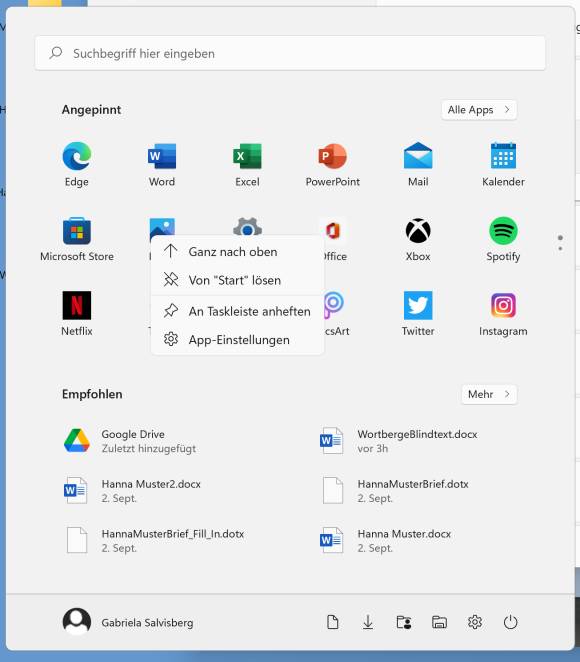The image size is (580, 662).
Task: Click the search magnifier icon
Action: 56,53
